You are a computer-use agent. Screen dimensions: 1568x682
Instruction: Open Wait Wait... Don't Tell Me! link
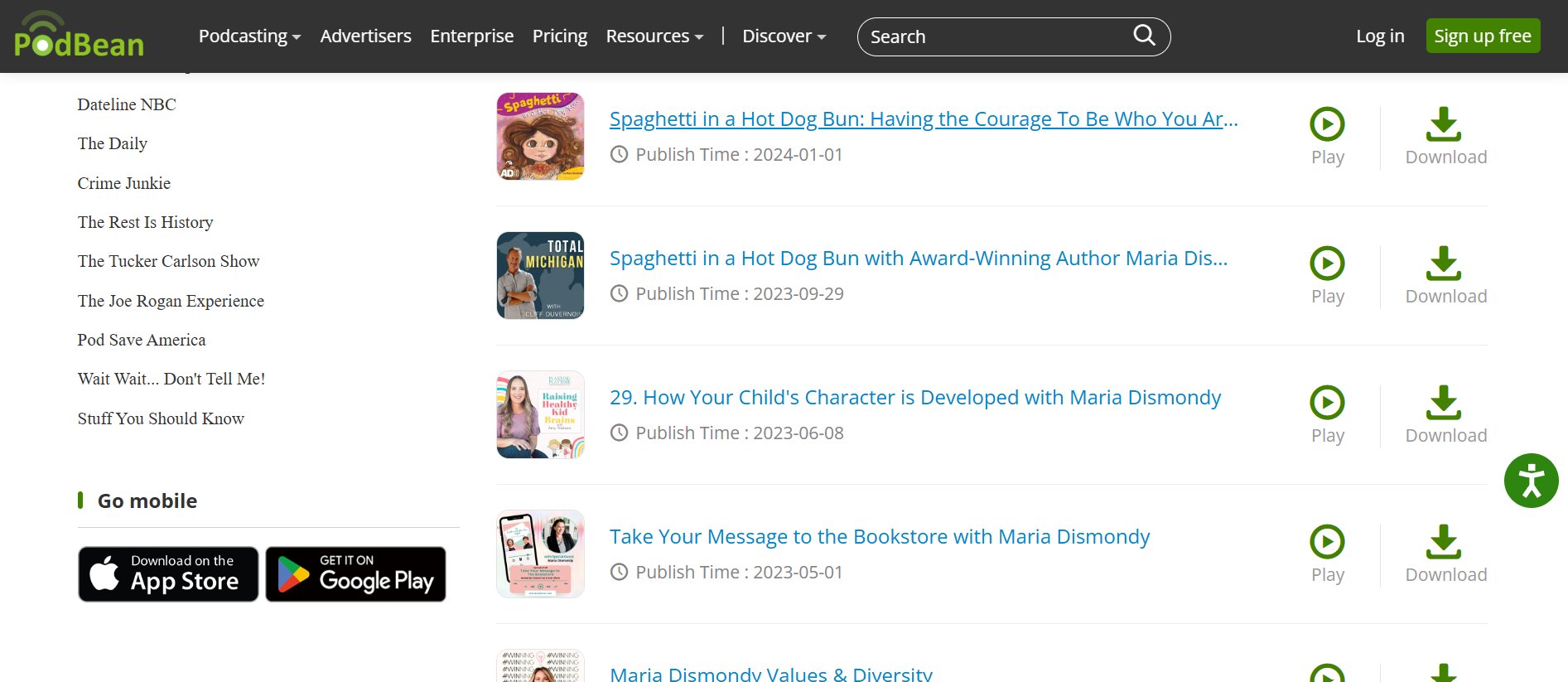pyautogui.click(x=171, y=379)
